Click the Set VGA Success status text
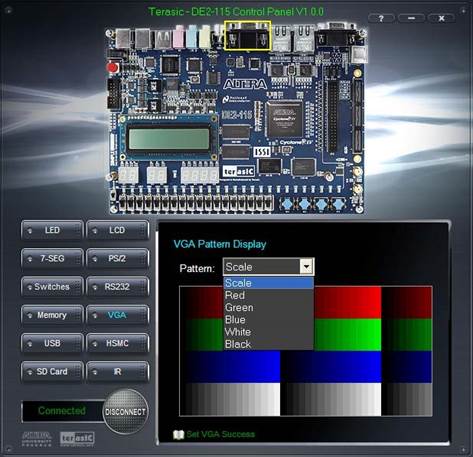This screenshot has height=457, width=473. [x=220, y=434]
